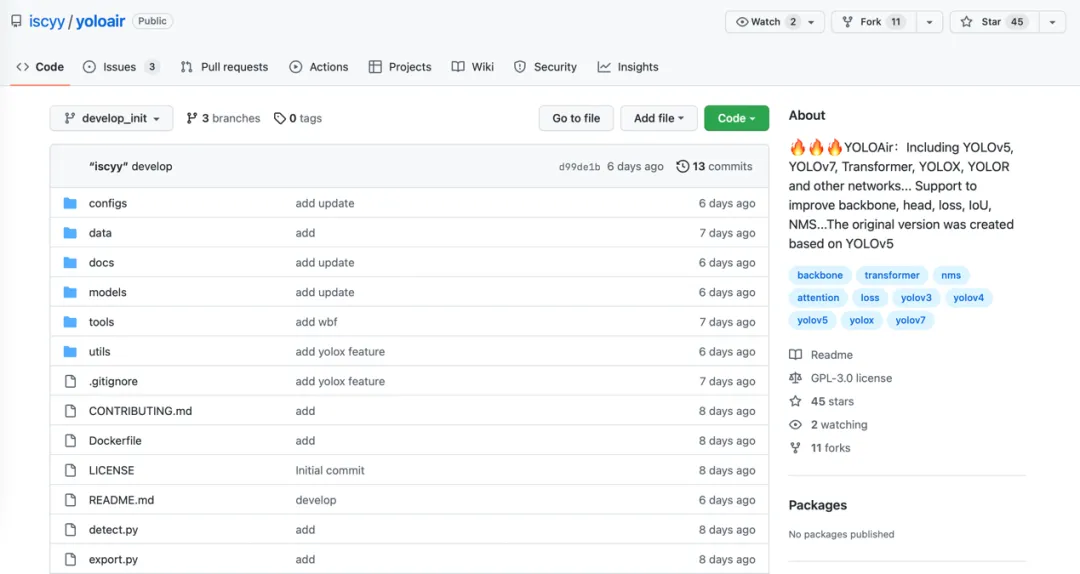1080x574 pixels.
Task: Open the star lists dropdown arrow
Action: click(1052, 22)
